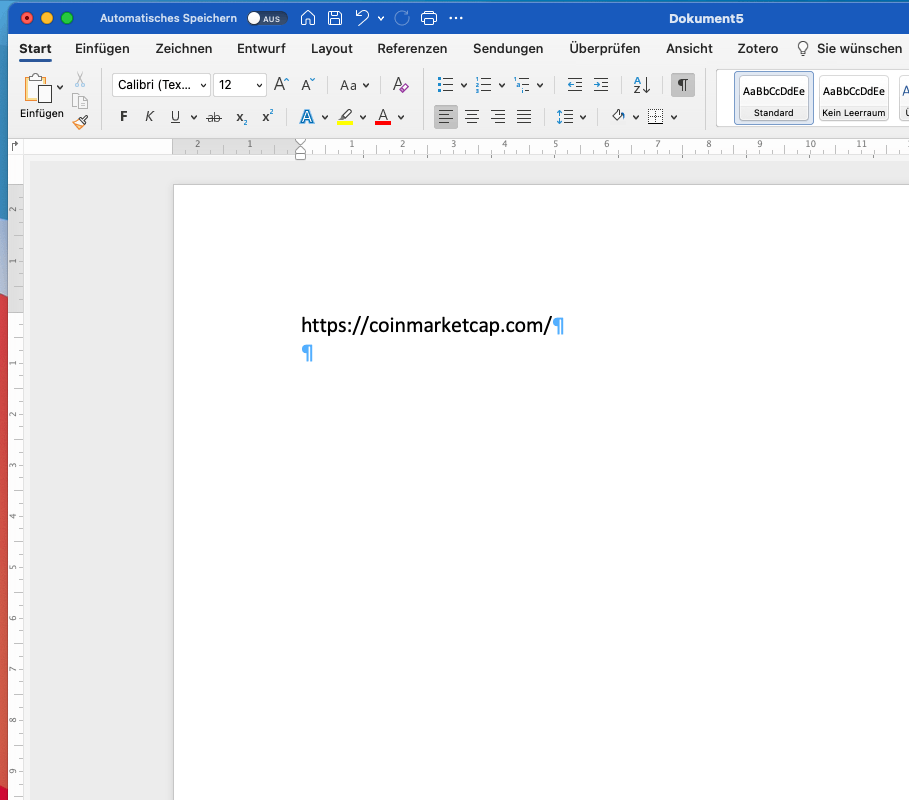Apply shading with paint bucket
This screenshot has height=800, width=909.
619,117
